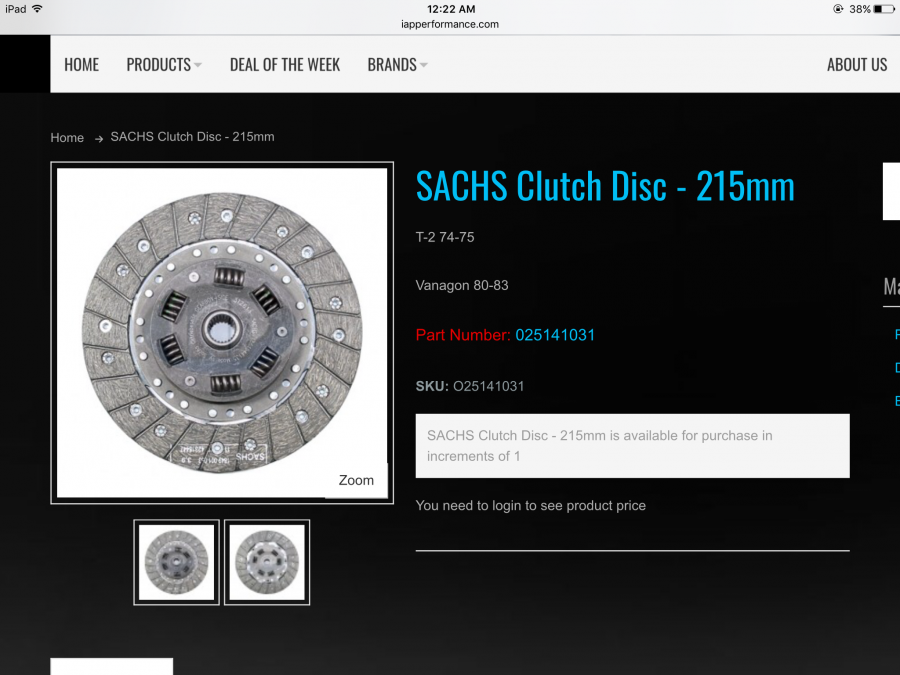The height and width of the screenshot is (675, 900).
Task: Click the SACHS Clutch Disc - 215mm title
Action: pyautogui.click(x=605, y=187)
